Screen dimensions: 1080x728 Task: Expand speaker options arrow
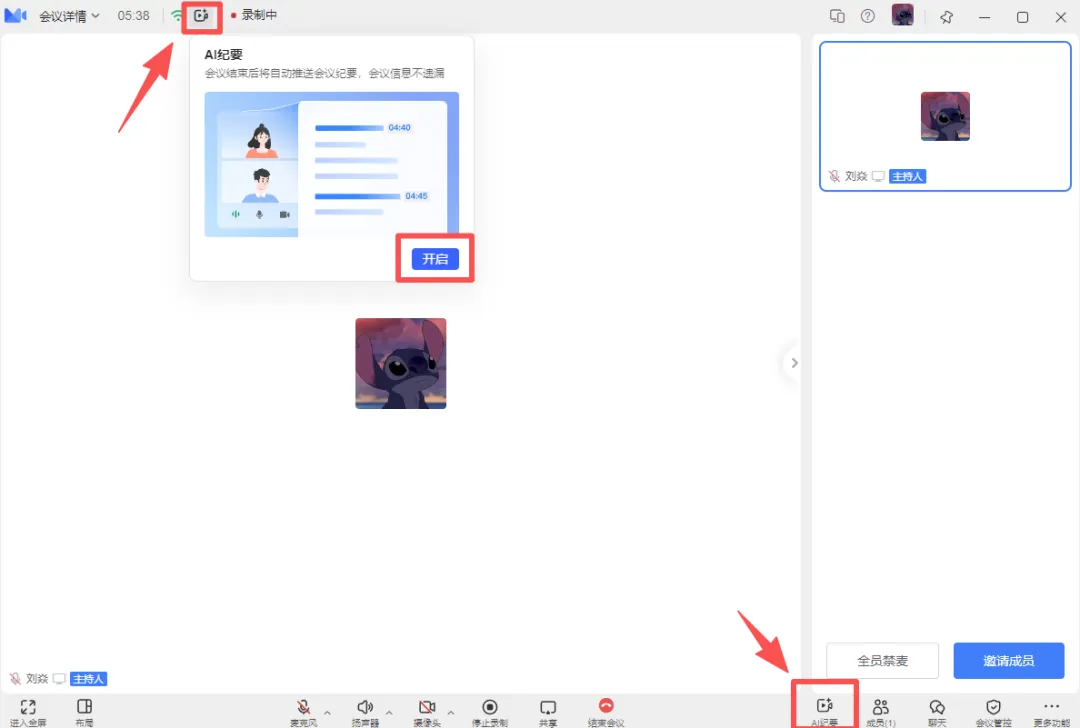click(x=389, y=712)
